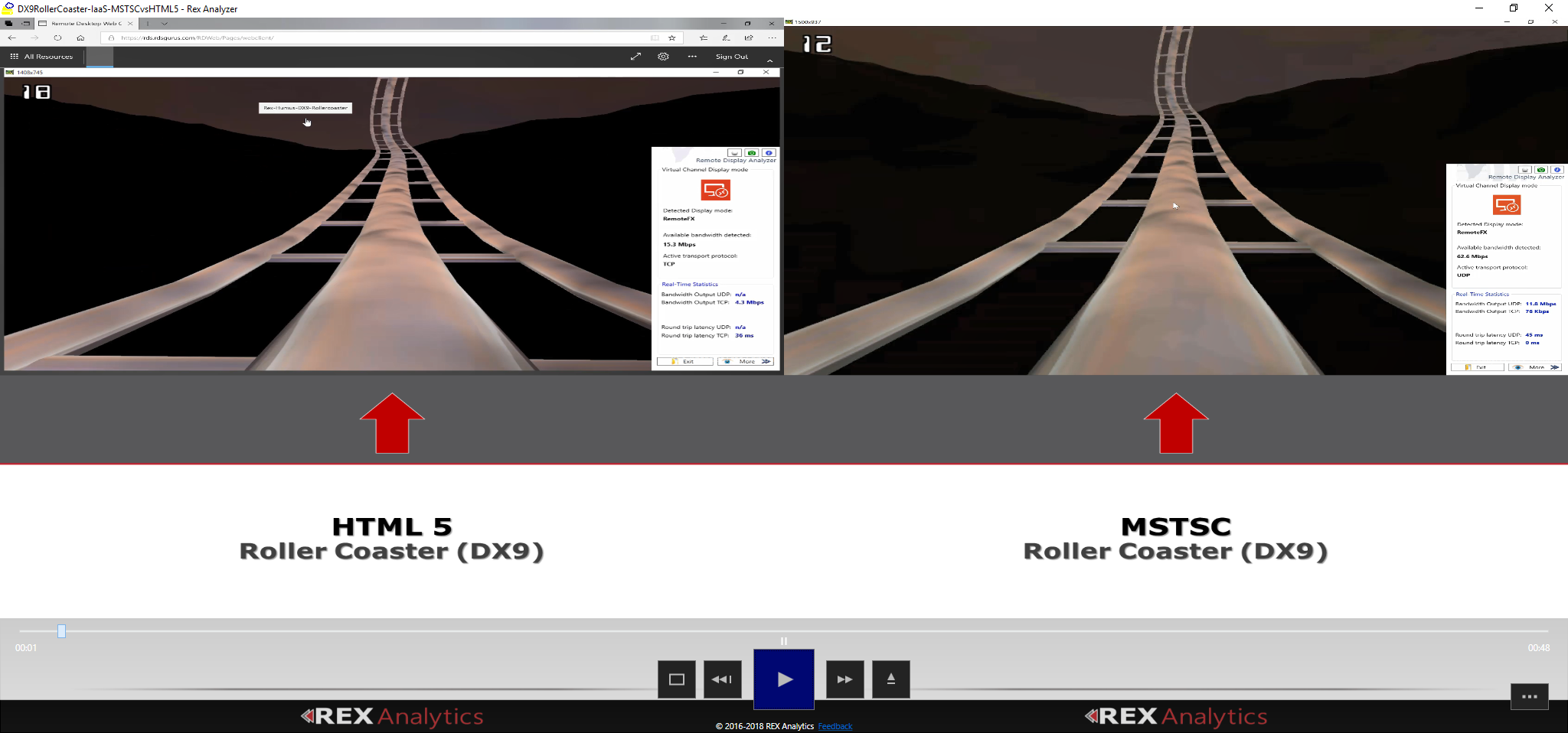The image size is (1568, 733).
Task: Click the RemoteFX display mode icon in right analyzer
Action: 1507,205
